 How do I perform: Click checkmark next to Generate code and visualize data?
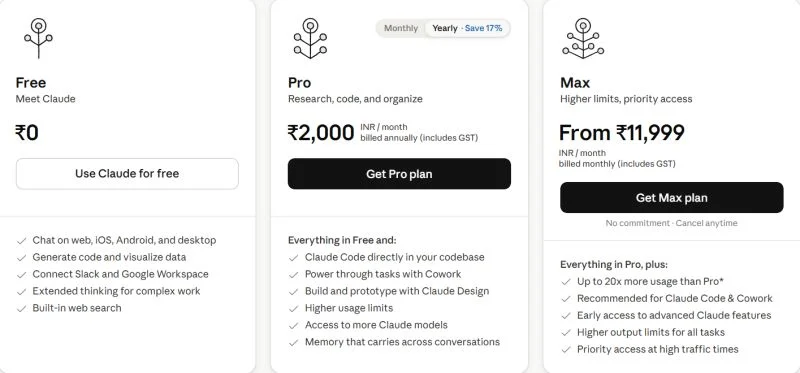[21, 258]
